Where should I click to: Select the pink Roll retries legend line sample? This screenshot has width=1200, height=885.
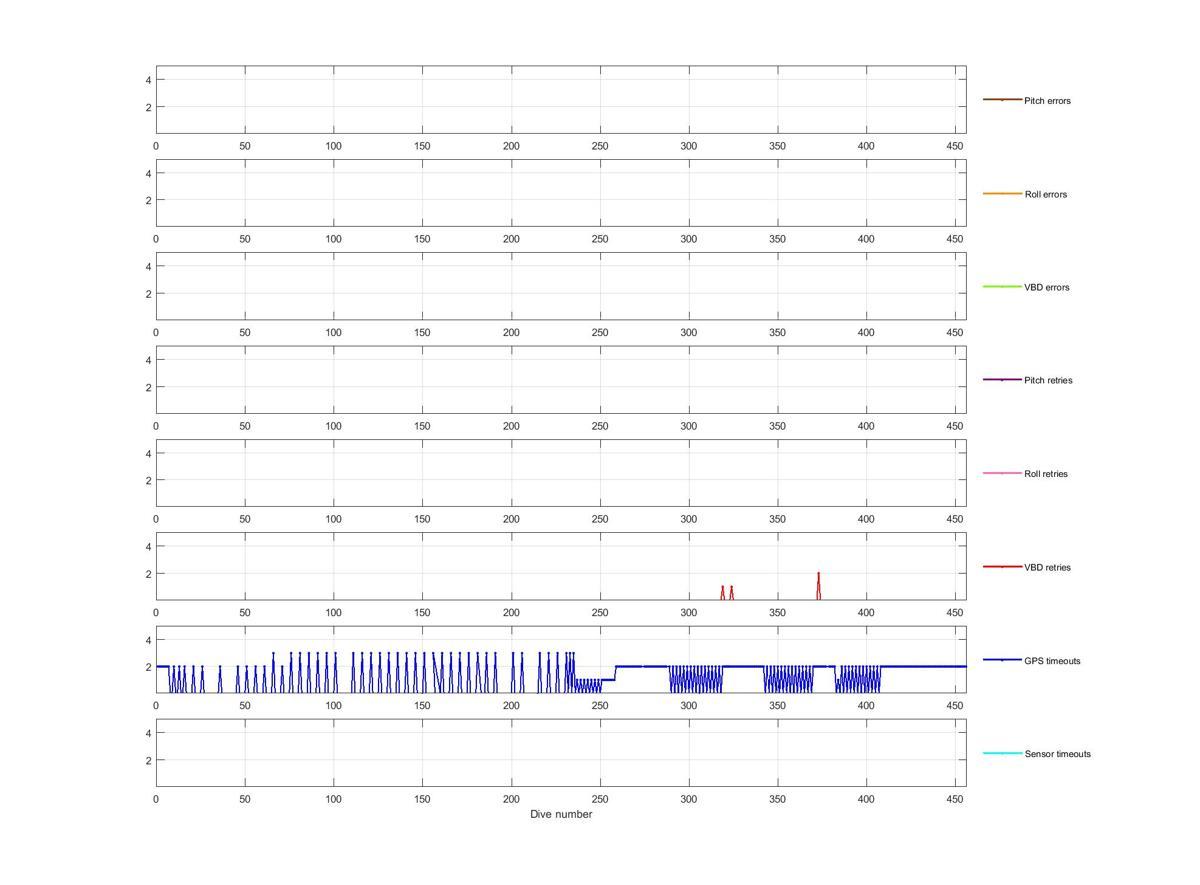click(x=1002, y=473)
